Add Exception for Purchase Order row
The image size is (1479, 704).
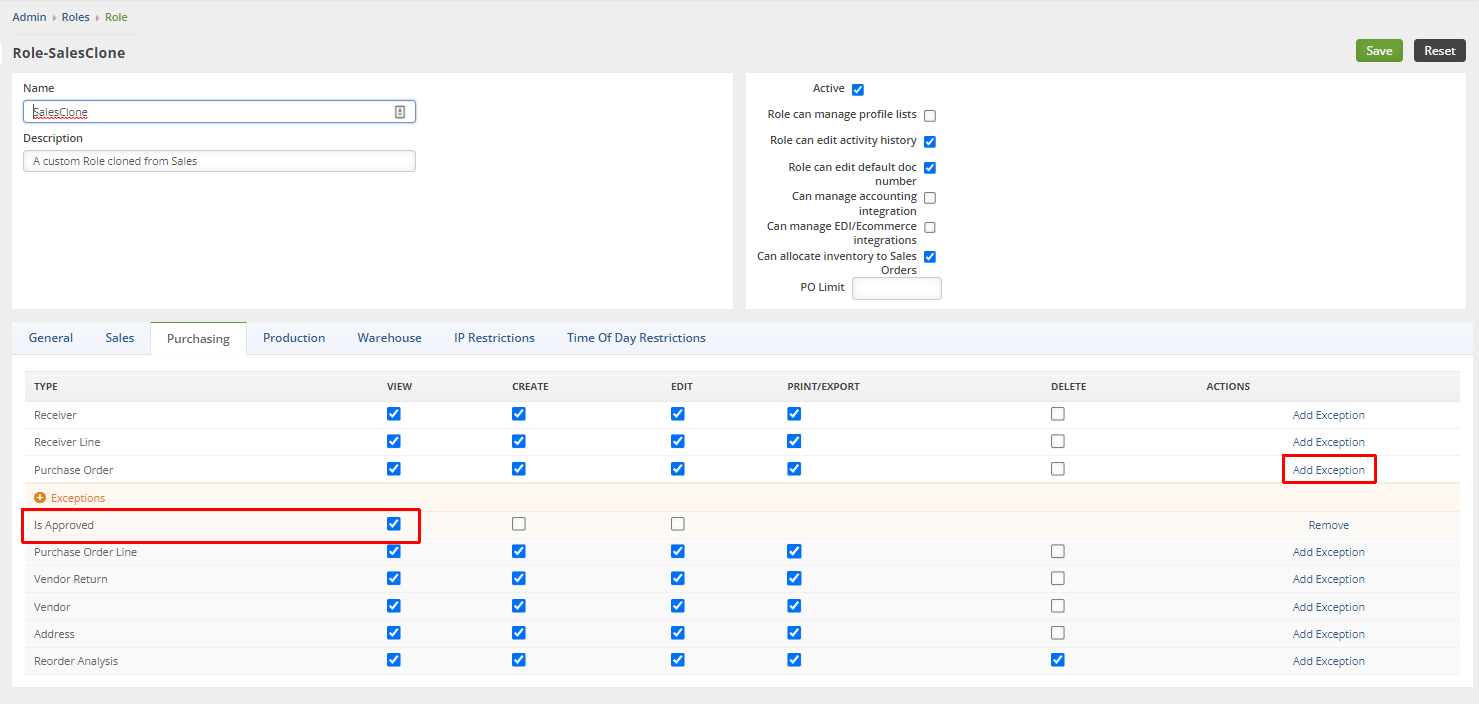(1328, 470)
